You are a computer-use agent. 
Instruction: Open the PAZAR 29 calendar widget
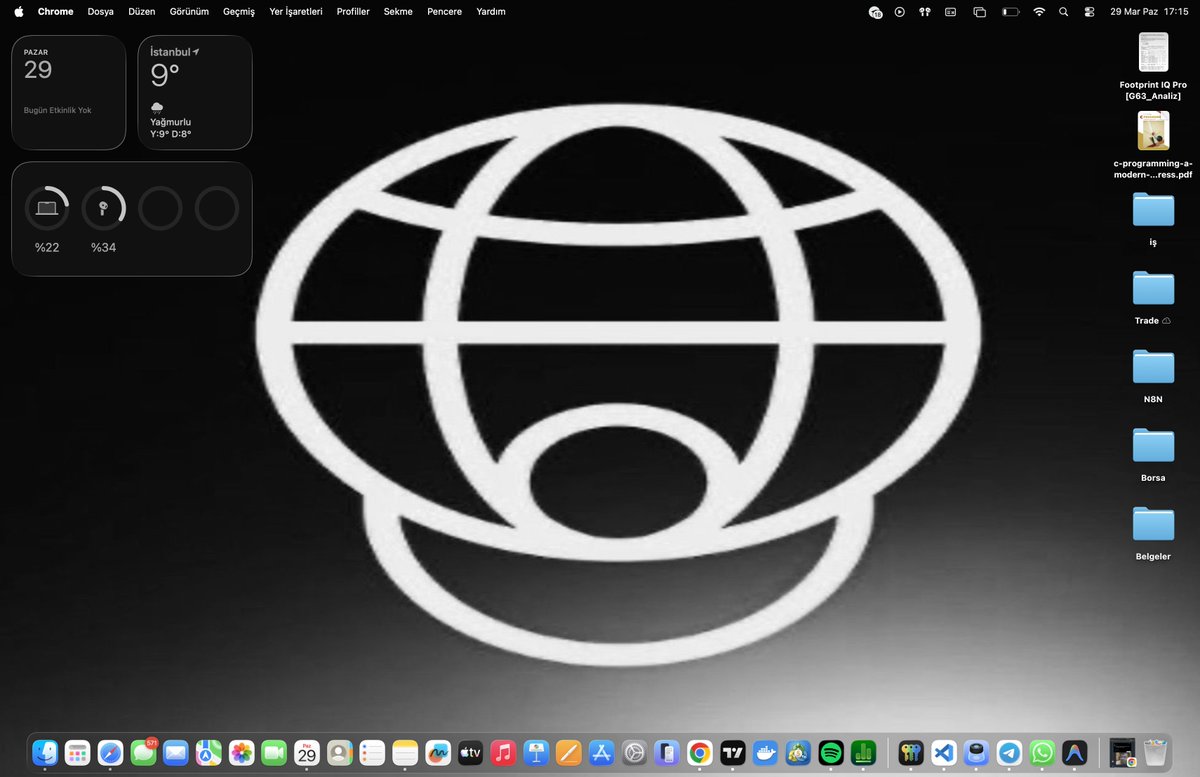69,93
